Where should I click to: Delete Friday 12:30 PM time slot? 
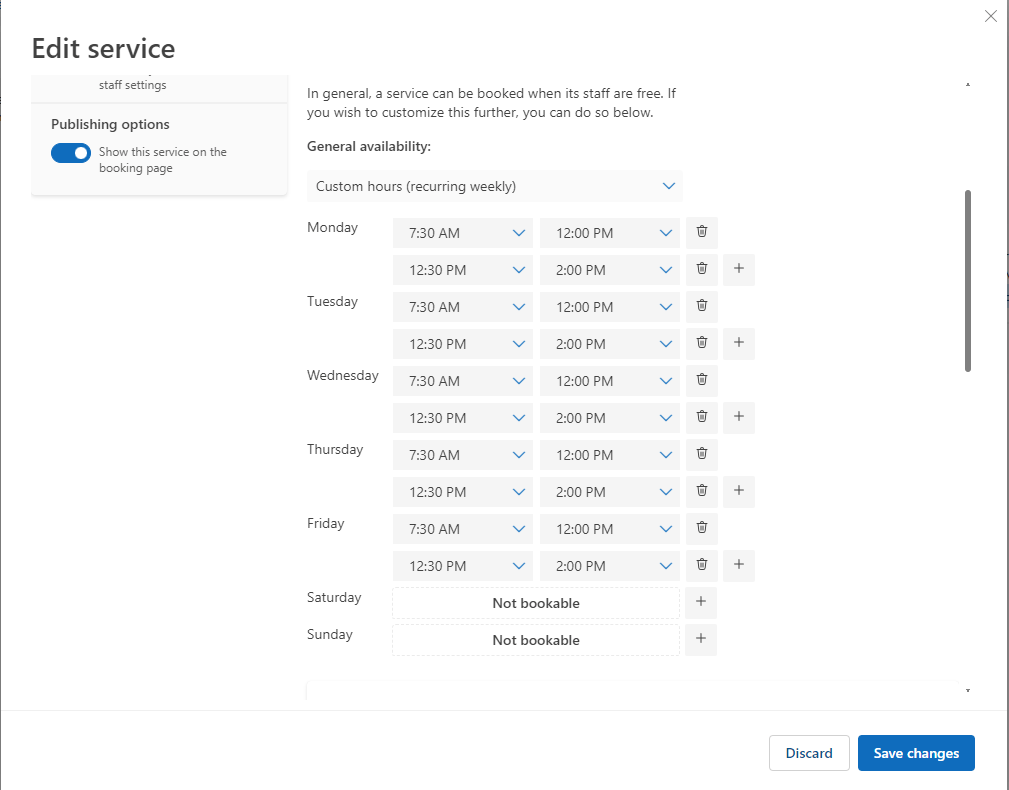click(701, 565)
